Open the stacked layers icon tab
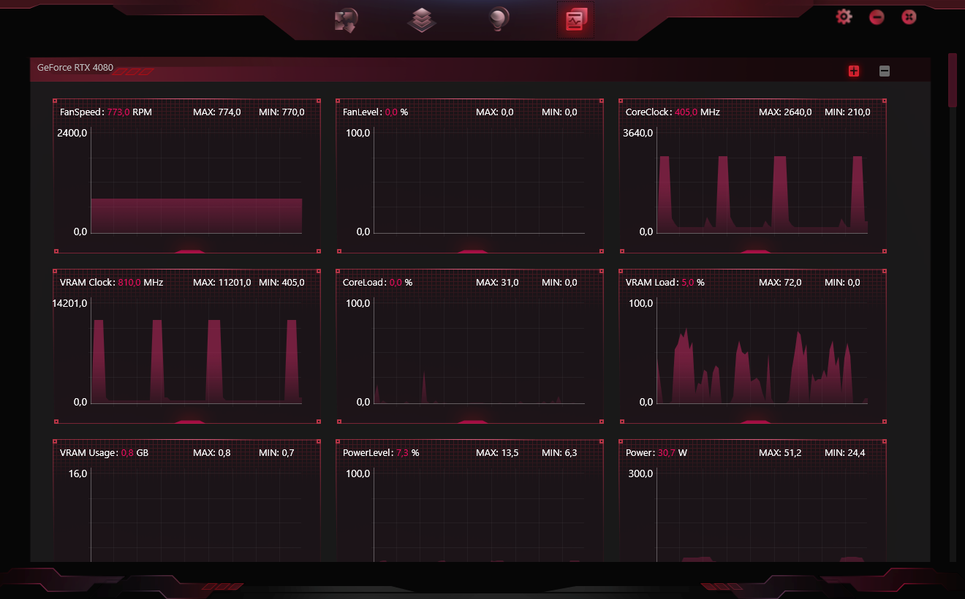This screenshot has width=965, height=599. click(x=422, y=20)
